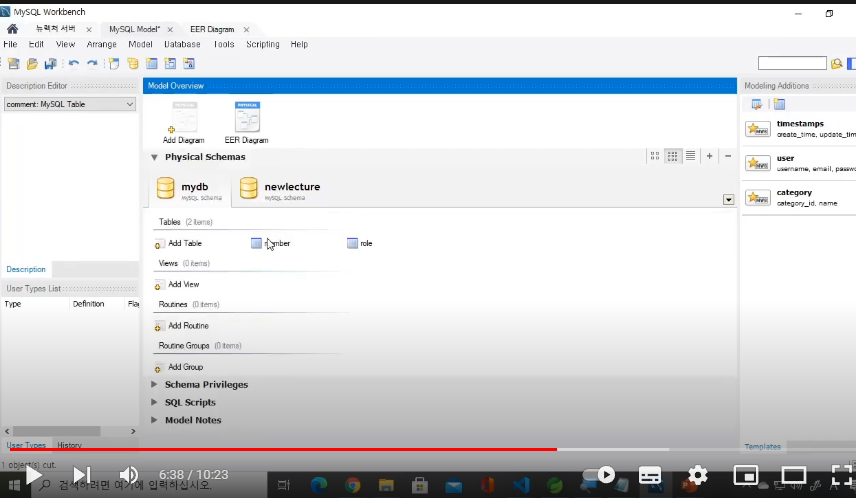Click the Add Routine toolbar icon

[x=189, y=64]
